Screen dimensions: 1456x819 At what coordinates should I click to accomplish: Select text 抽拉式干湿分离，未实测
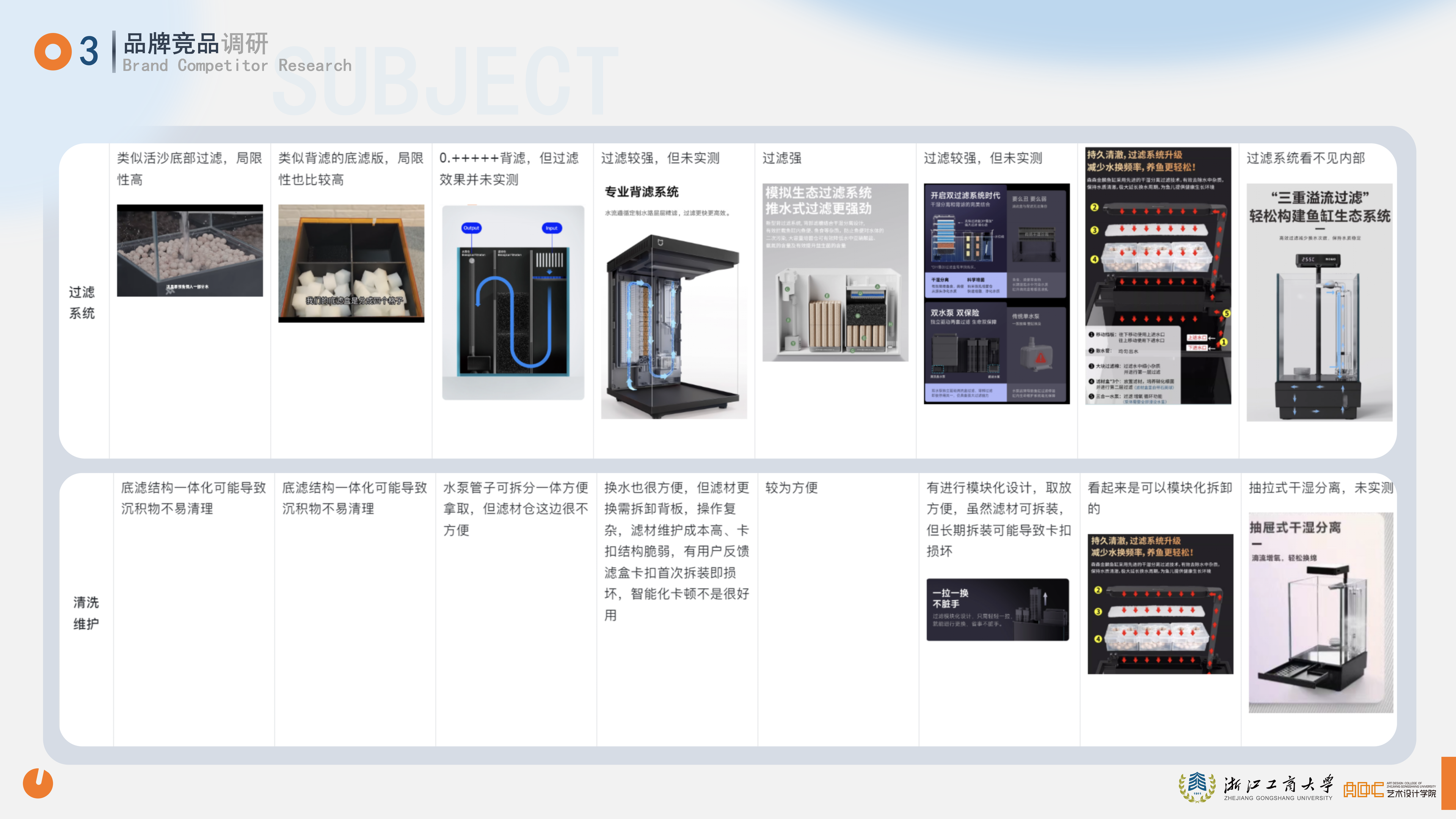pos(1321,487)
